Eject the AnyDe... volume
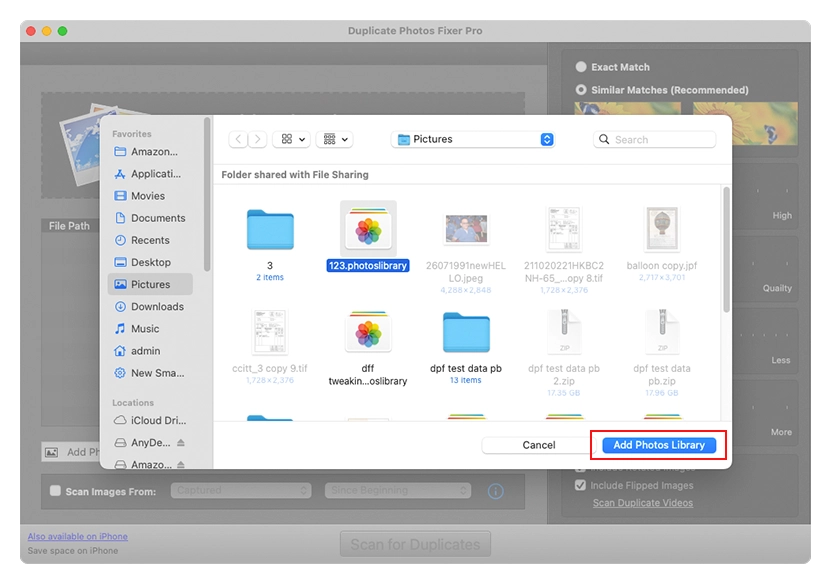 (x=181, y=443)
